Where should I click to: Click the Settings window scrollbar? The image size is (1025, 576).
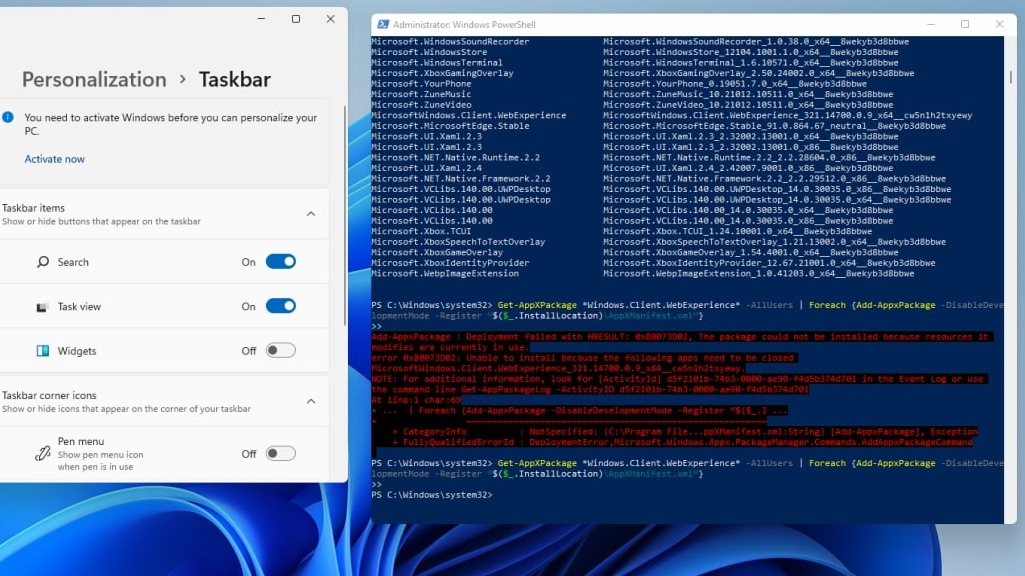coord(345,216)
